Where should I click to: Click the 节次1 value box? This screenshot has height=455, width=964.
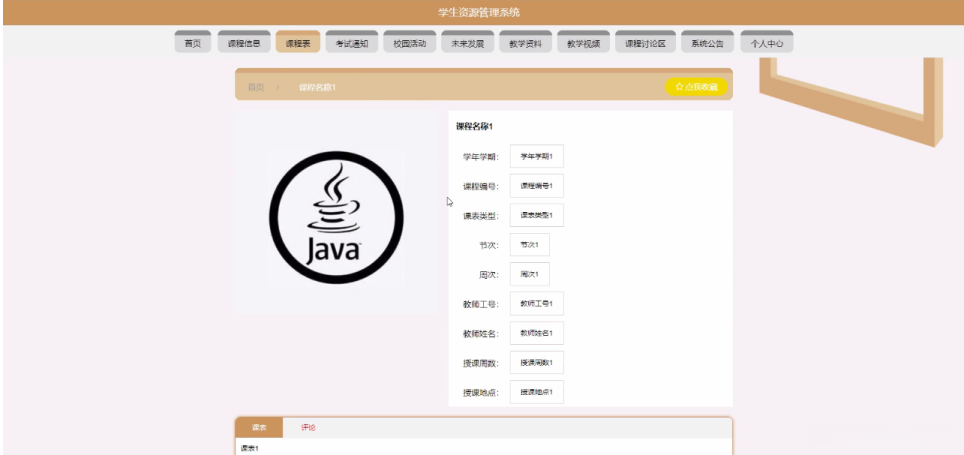[x=529, y=245]
